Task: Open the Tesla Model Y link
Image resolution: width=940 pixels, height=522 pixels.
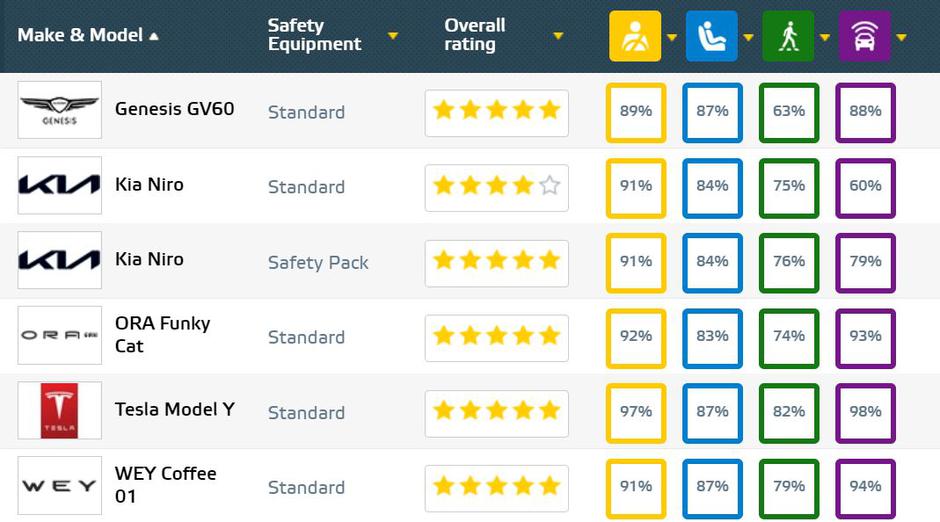Action: pyautogui.click(x=174, y=409)
